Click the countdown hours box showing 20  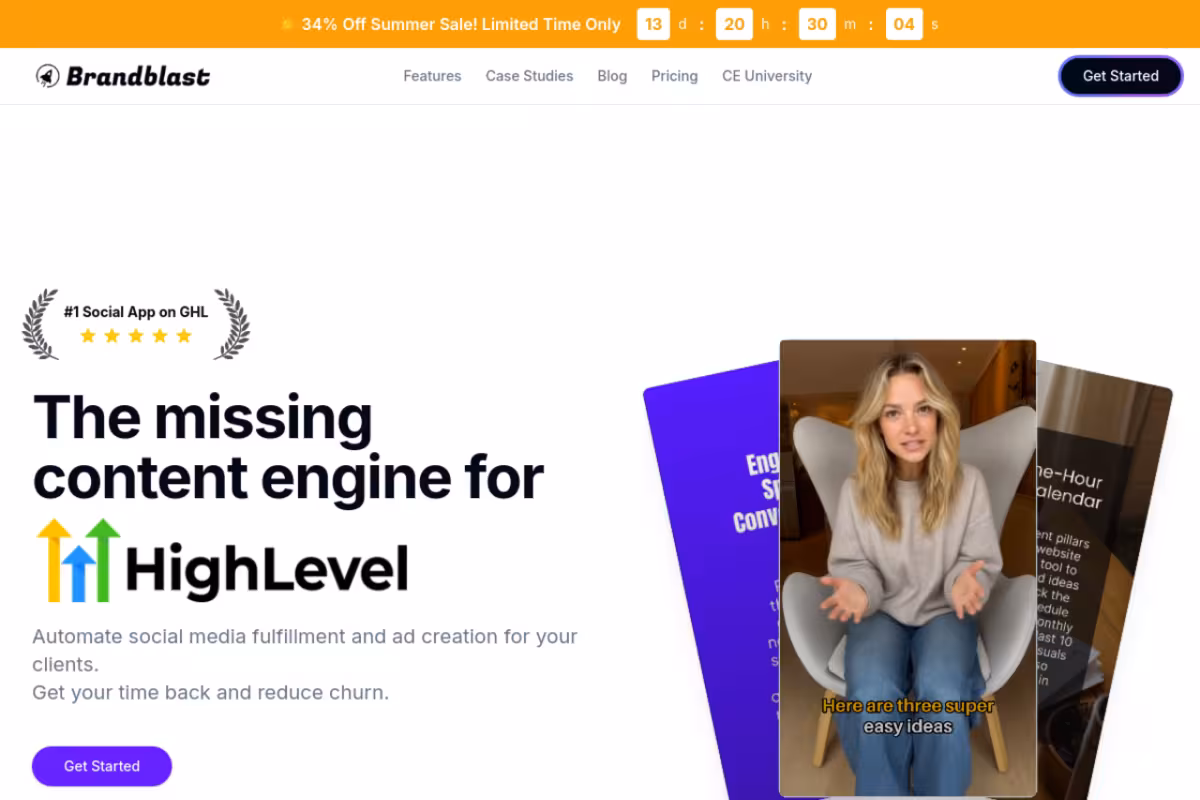click(x=734, y=24)
